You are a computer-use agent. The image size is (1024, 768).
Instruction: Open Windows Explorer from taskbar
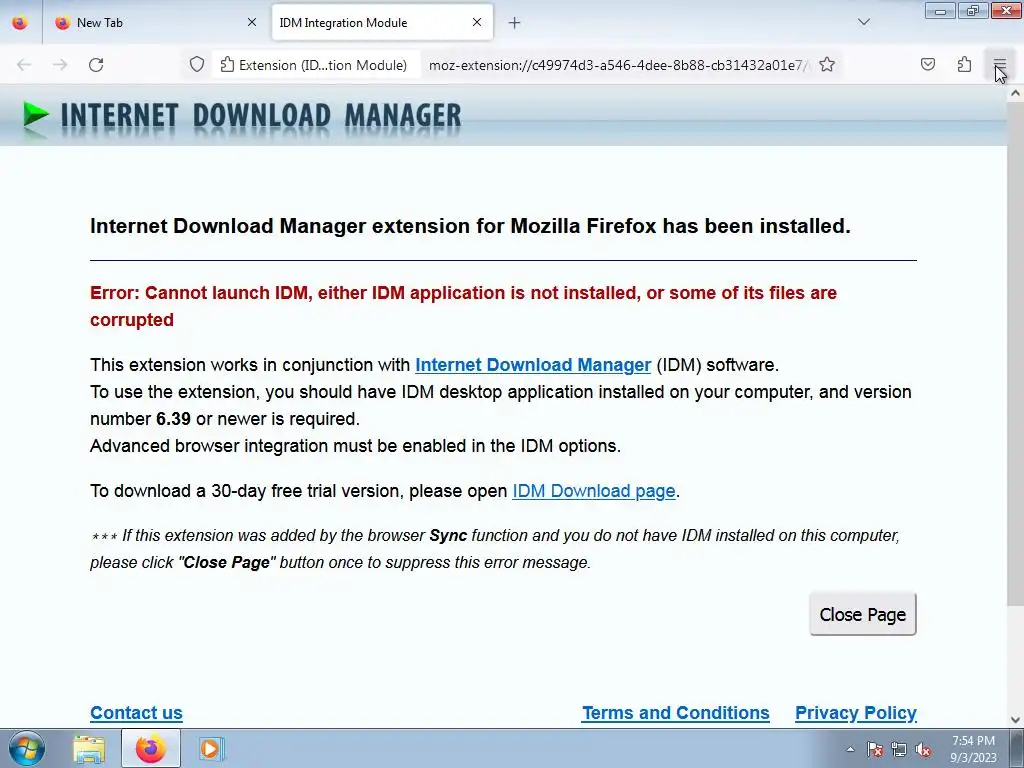[x=89, y=748]
